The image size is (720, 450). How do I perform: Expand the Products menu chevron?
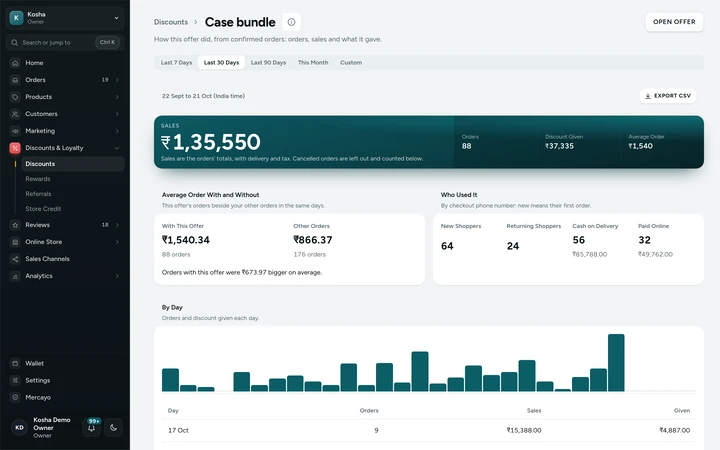pyautogui.click(x=117, y=97)
